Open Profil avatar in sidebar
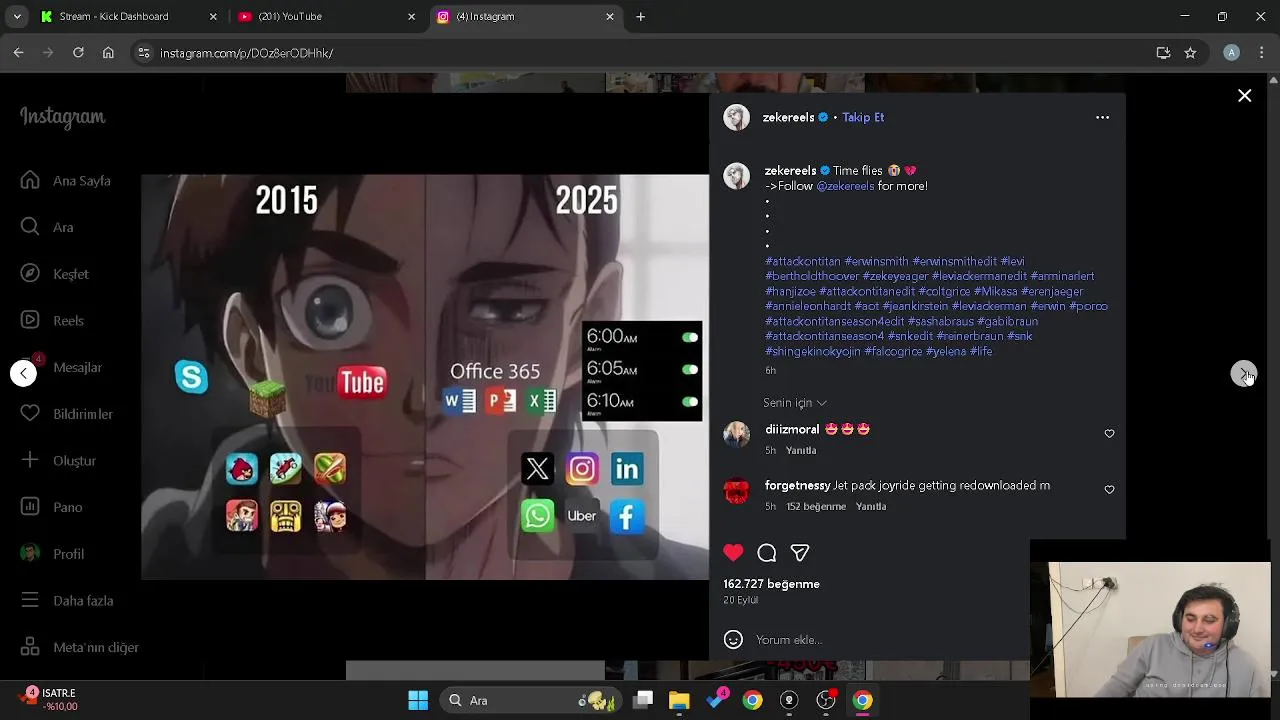The width and height of the screenshot is (1280, 720). [x=30, y=553]
